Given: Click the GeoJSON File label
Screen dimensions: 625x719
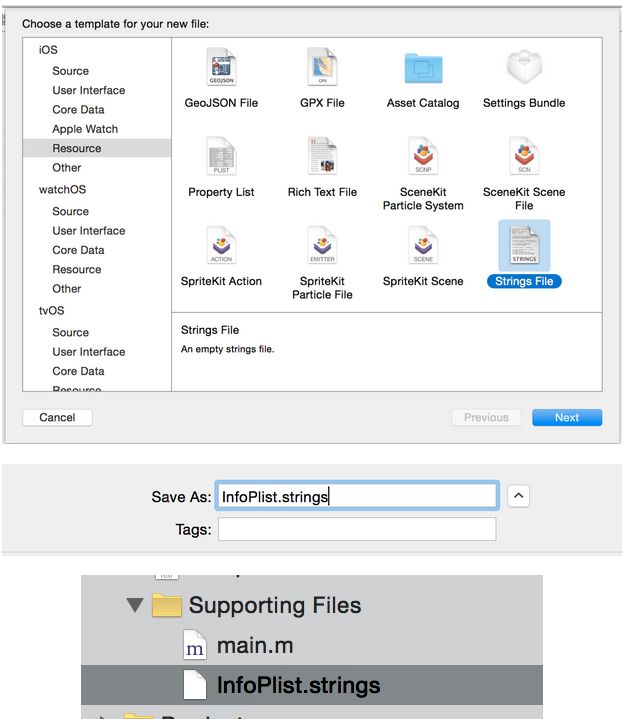Looking at the screenshot, I should click(x=221, y=103).
